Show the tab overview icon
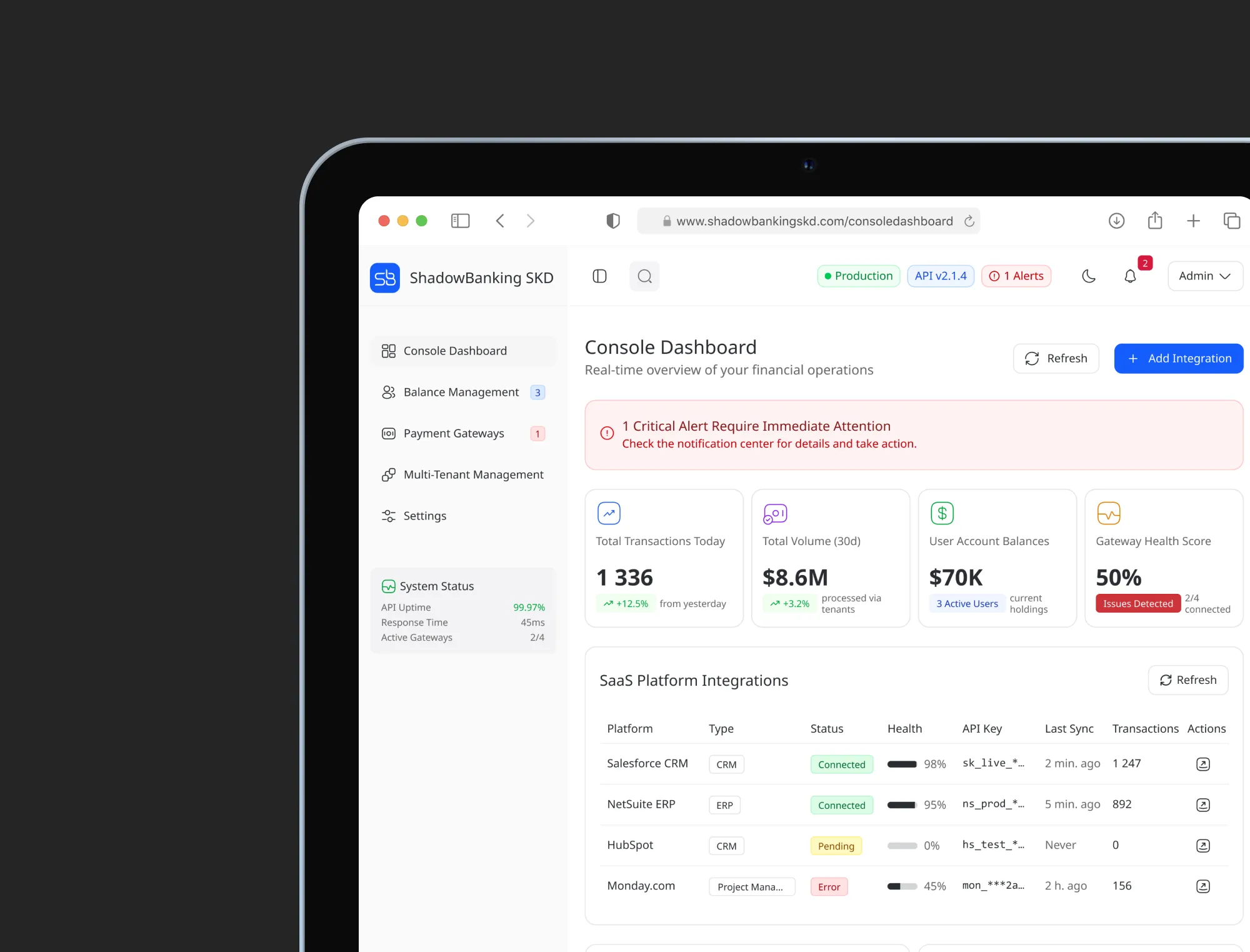Screen dimensions: 1250x952 click(1232, 221)
